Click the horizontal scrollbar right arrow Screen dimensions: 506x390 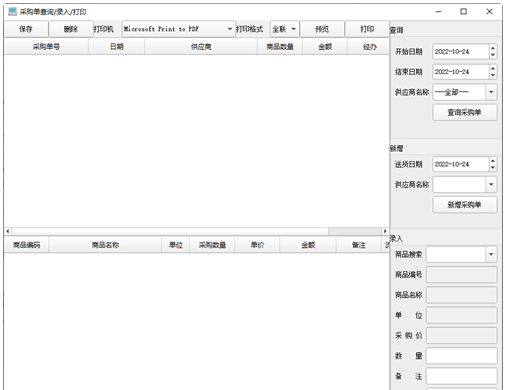pyautogui.click(x=385, y=231)
